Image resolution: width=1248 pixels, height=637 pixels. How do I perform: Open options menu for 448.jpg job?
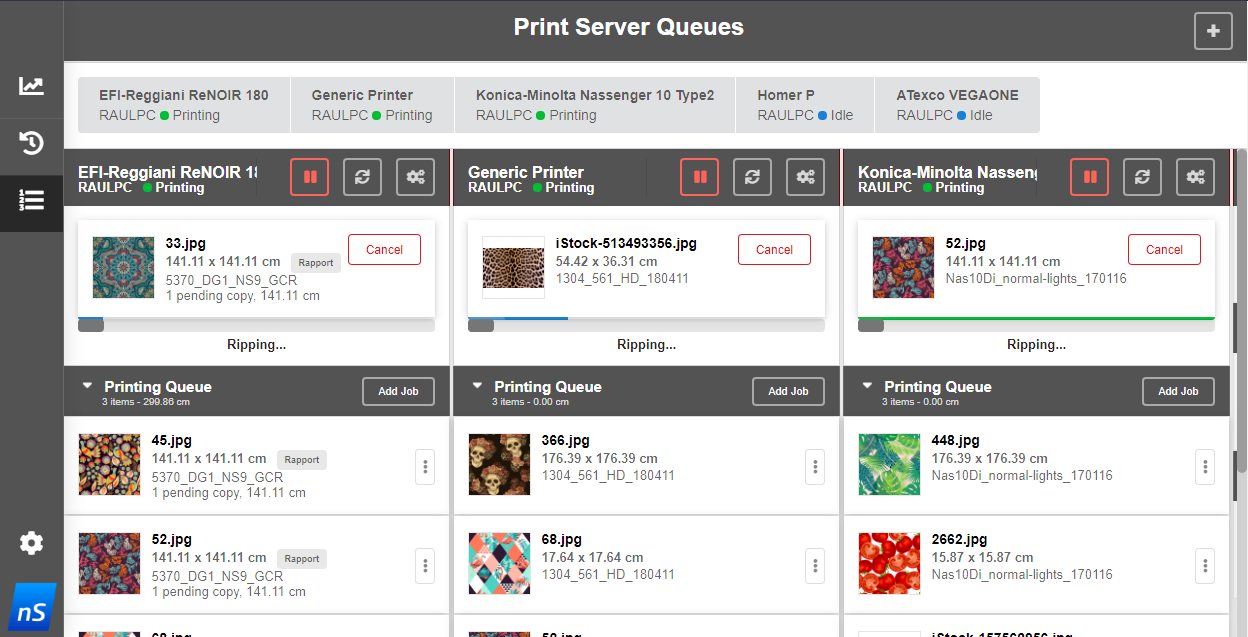pyautogui.click(x=1205, y=466)
